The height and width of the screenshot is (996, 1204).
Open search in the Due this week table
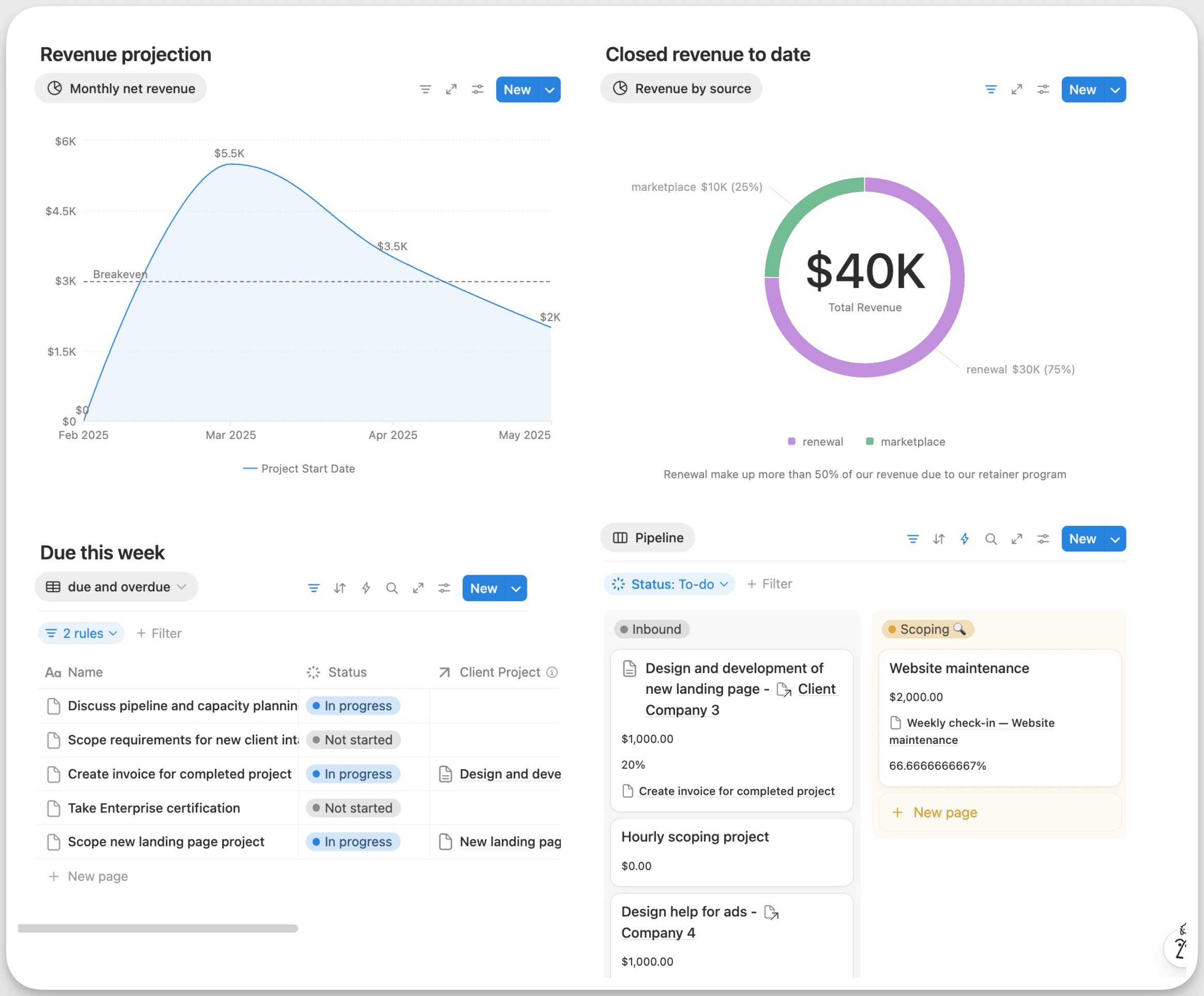(x=392, y=588)
